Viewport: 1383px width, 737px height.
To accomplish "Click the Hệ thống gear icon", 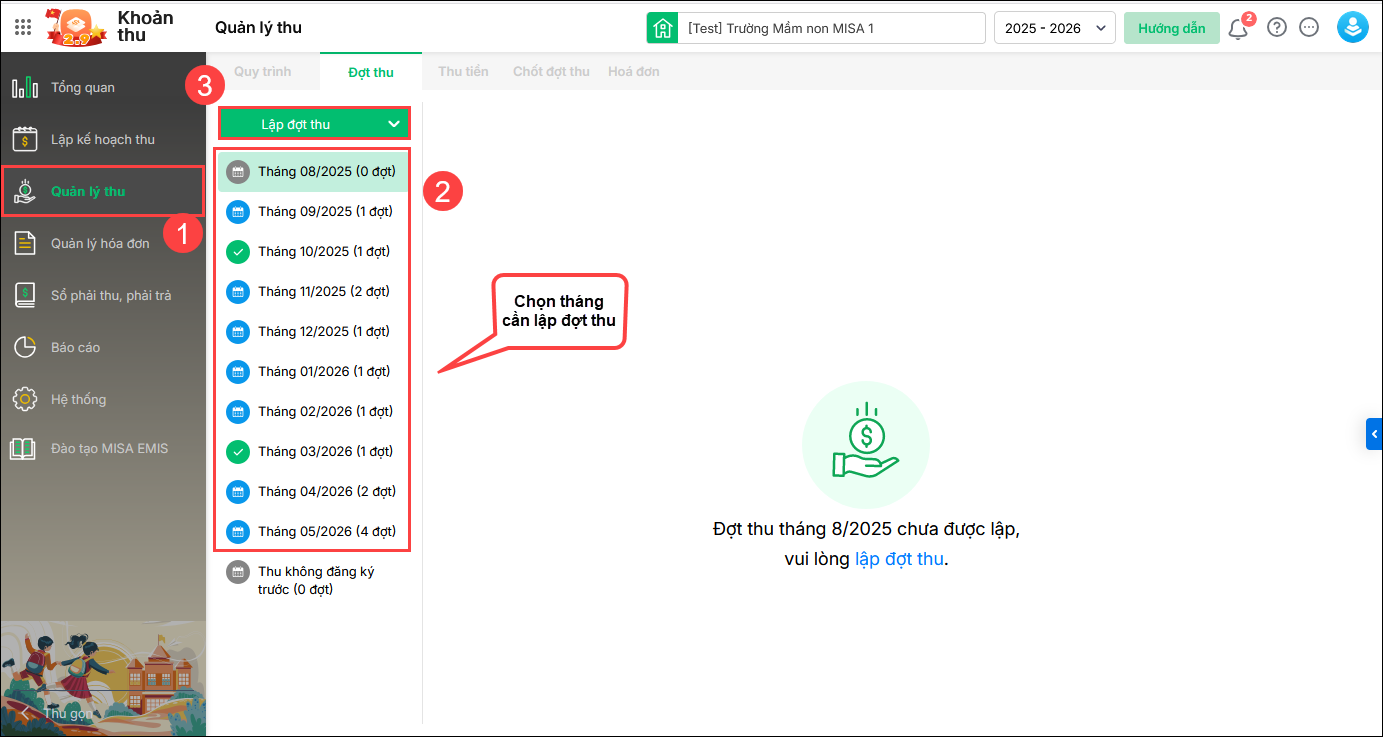I will click(x=25, y=399).
